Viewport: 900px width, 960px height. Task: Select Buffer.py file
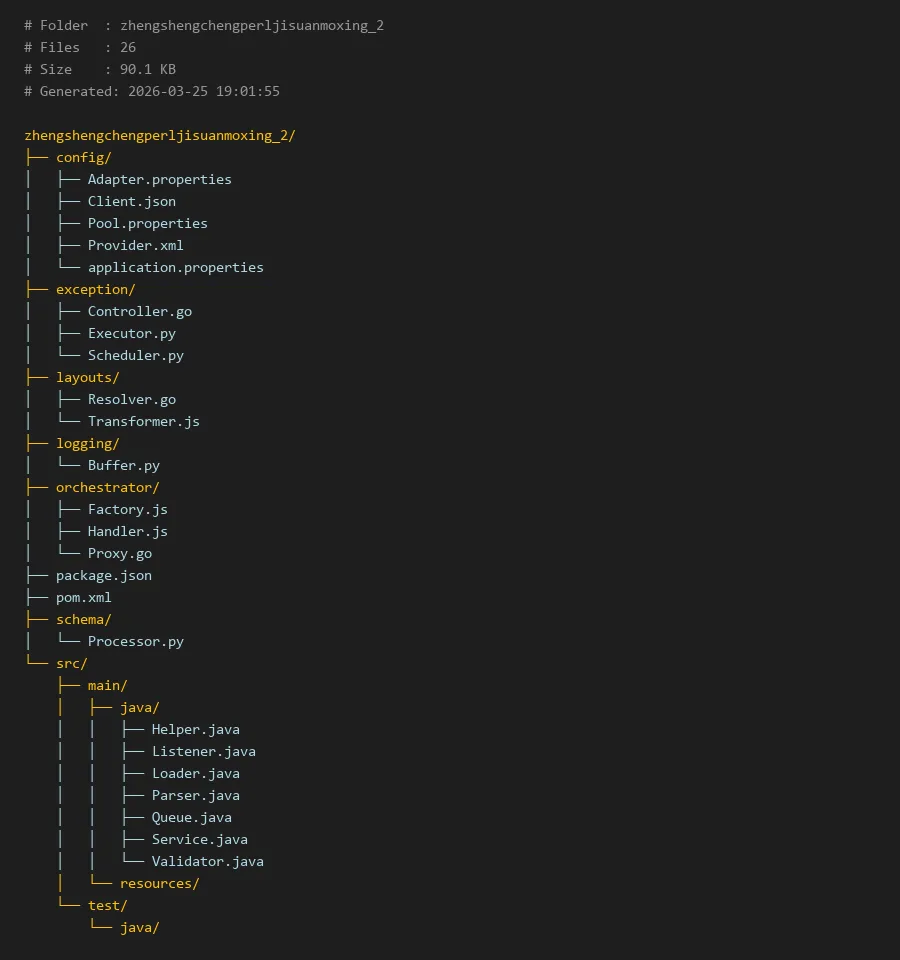[x=123, y=465]
